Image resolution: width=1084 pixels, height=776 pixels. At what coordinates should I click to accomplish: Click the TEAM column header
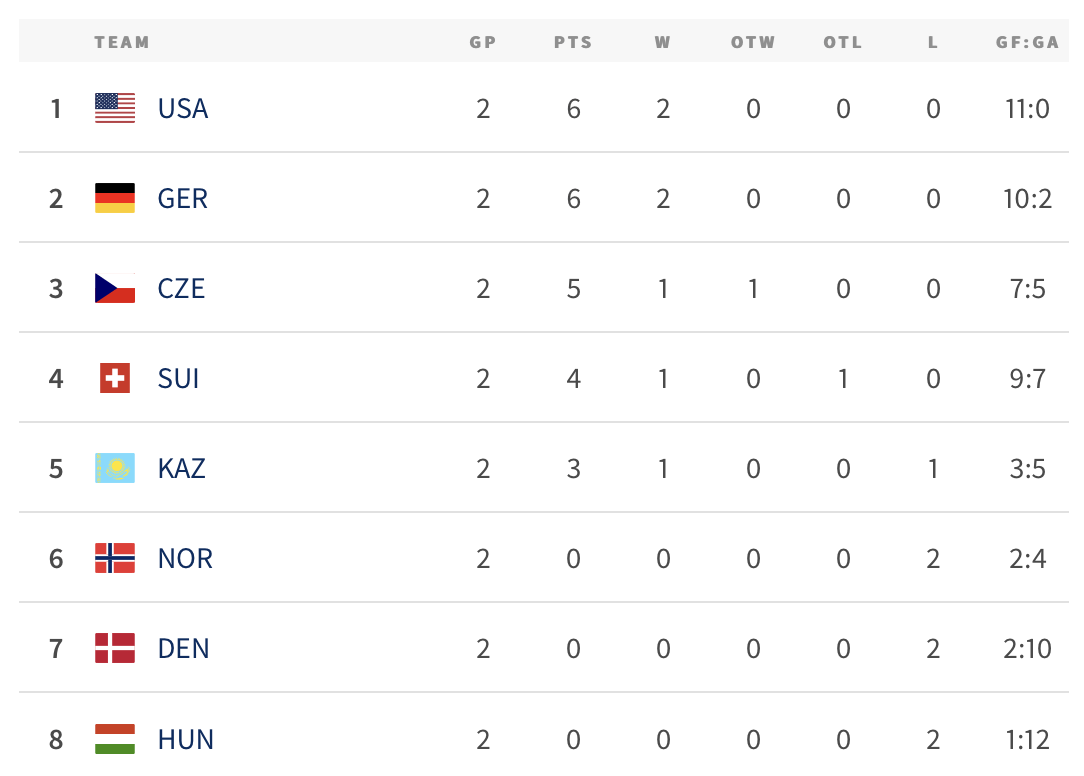point(122,42)
